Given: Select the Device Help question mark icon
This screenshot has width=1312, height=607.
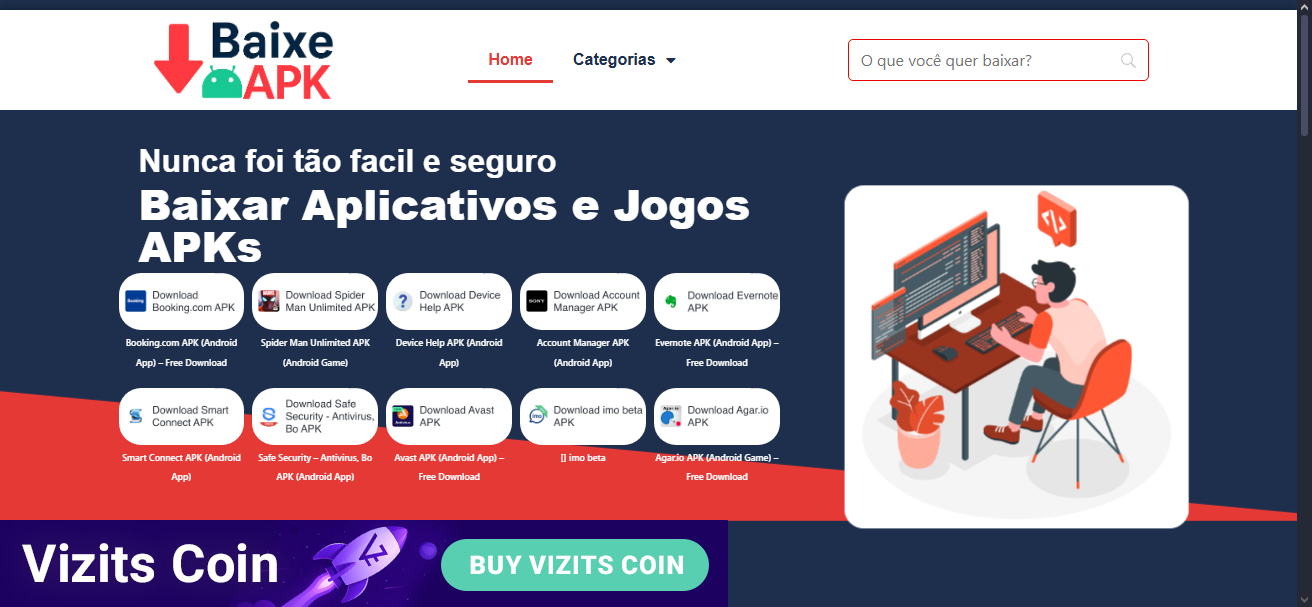Looking at the screenshot, I should point(403,301).
